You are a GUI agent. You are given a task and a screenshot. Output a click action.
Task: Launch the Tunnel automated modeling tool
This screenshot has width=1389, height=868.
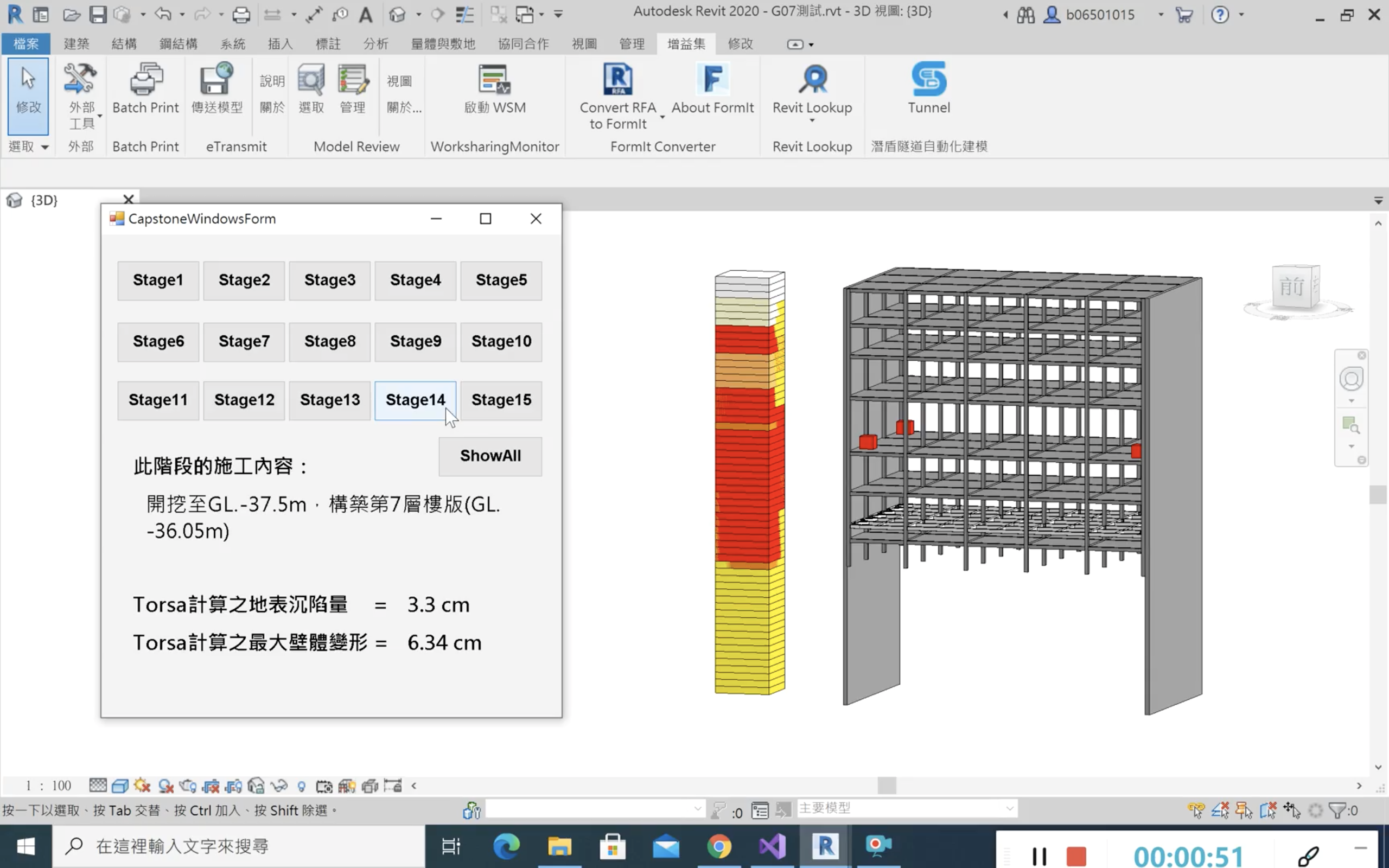pos(928,89)
